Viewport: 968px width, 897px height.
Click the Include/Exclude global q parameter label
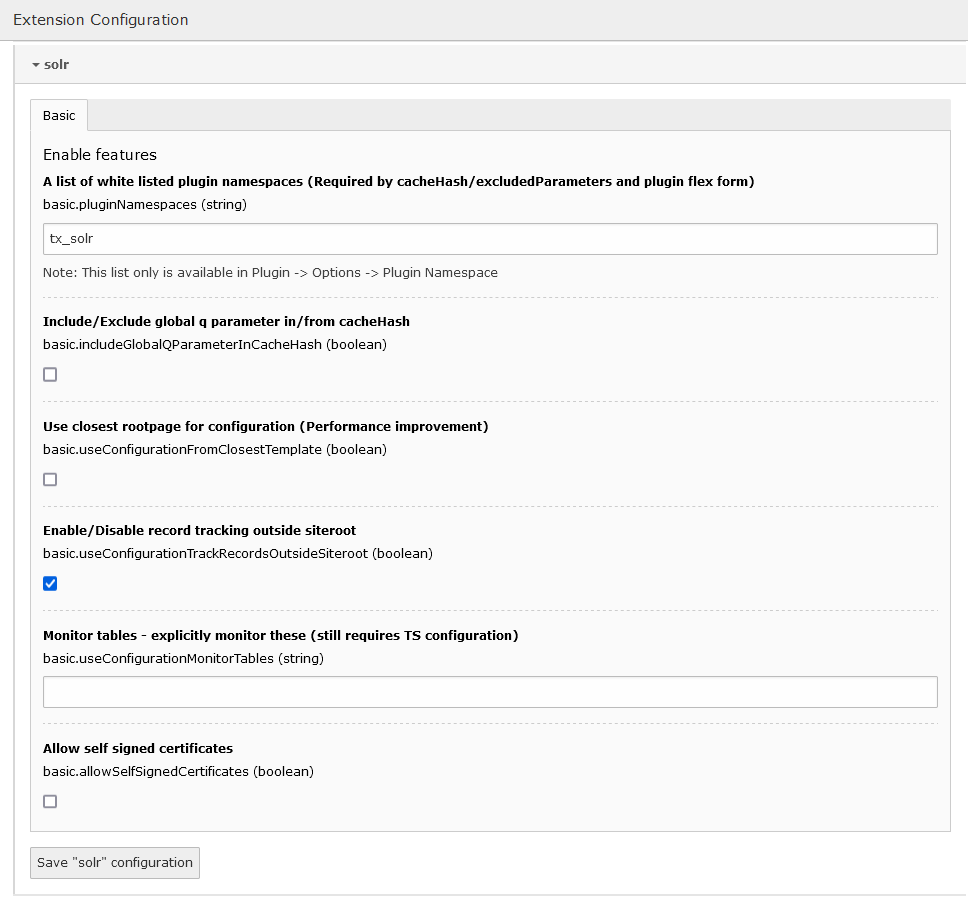226,322
